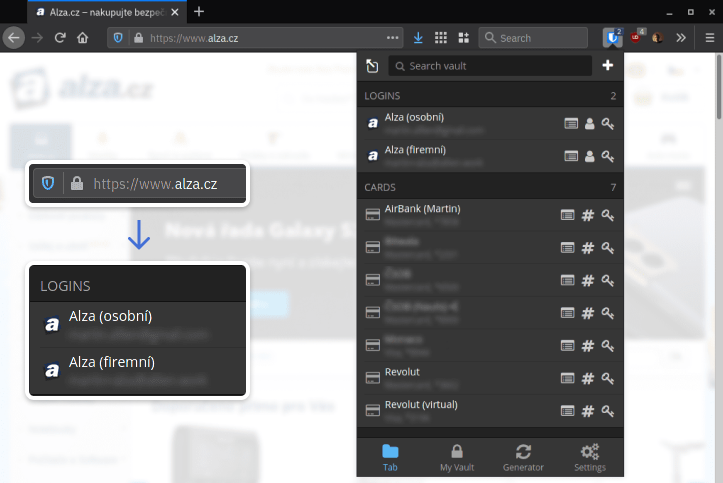Open a new browser tab

point(199,12)
